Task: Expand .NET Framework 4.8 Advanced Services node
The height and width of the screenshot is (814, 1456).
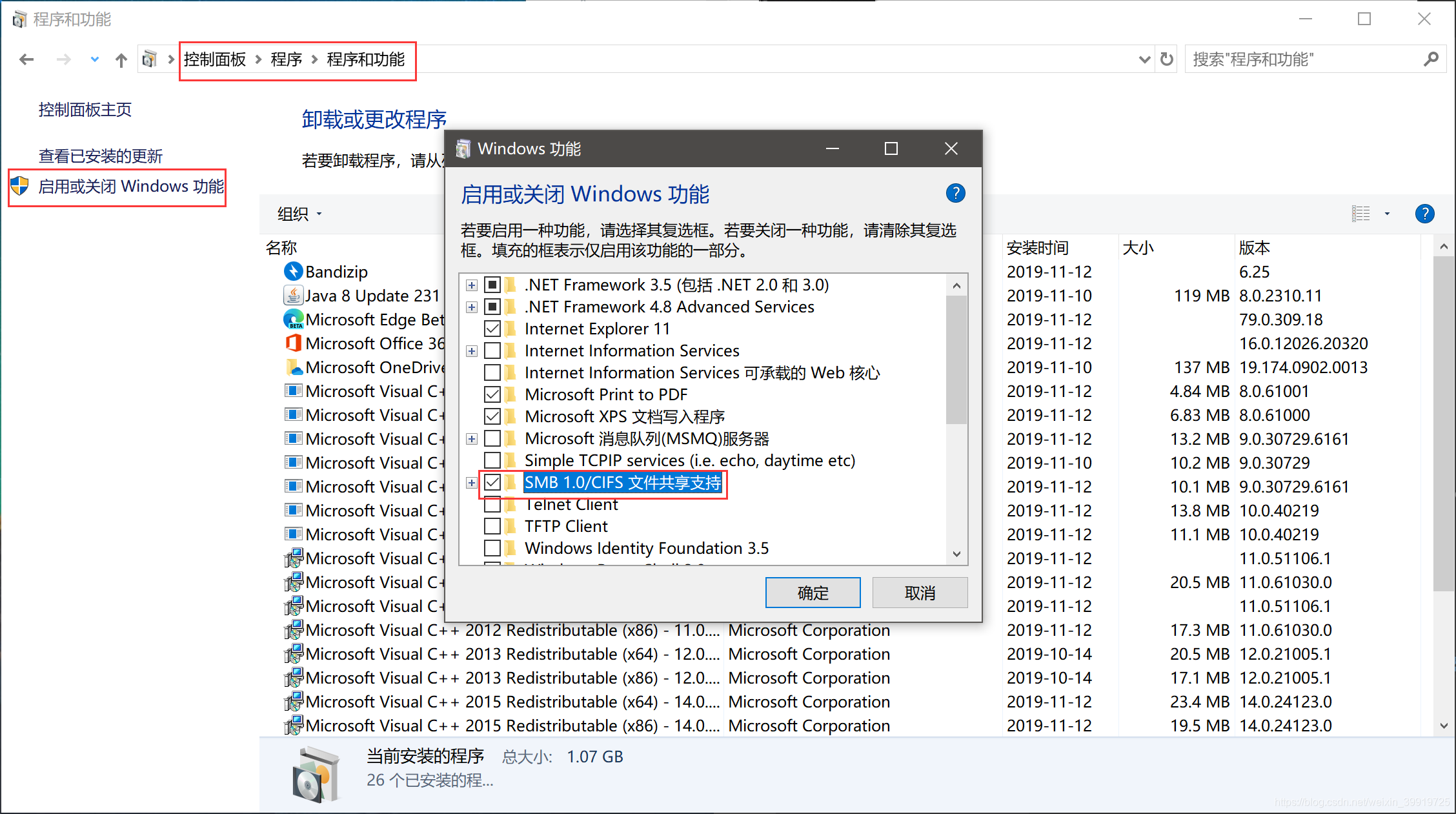Action: (472, 307)
